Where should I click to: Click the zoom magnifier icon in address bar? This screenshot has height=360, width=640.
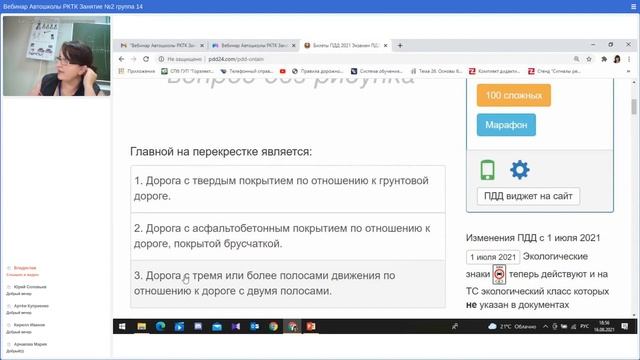coord(576,59)
